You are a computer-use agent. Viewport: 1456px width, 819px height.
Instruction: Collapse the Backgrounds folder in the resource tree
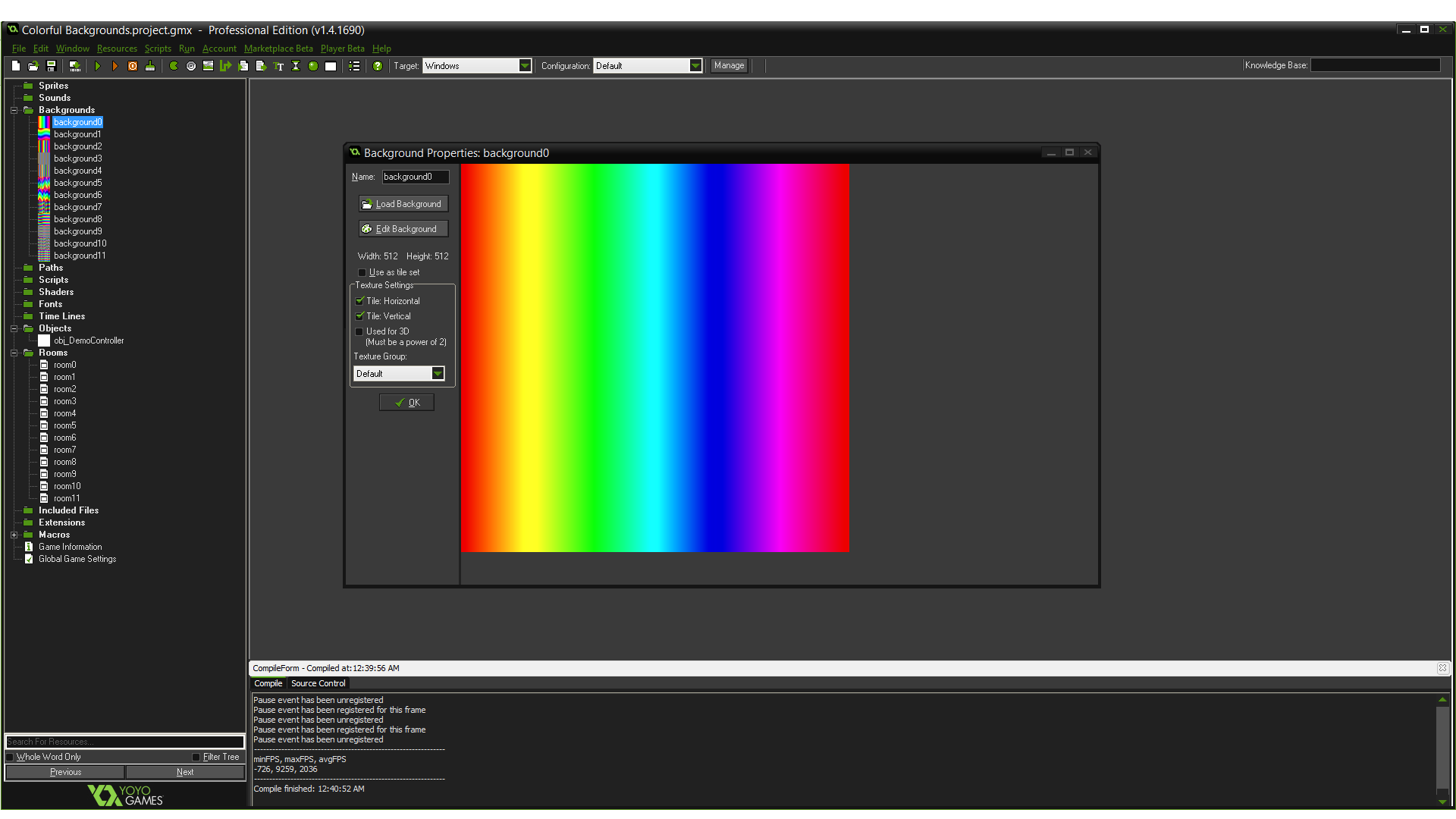tap(14, 110)
